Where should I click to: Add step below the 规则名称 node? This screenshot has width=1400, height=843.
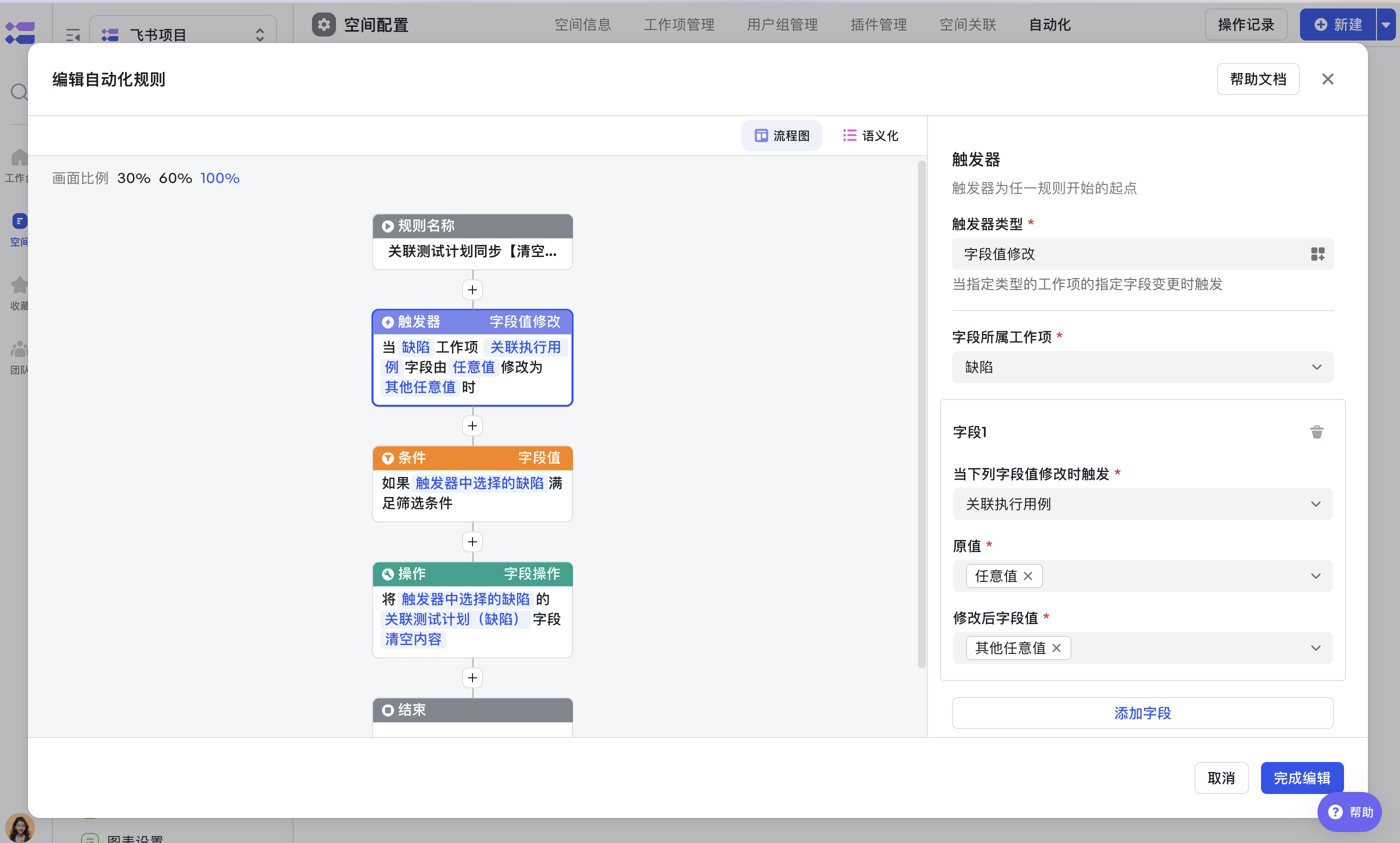tap(472, 289)
